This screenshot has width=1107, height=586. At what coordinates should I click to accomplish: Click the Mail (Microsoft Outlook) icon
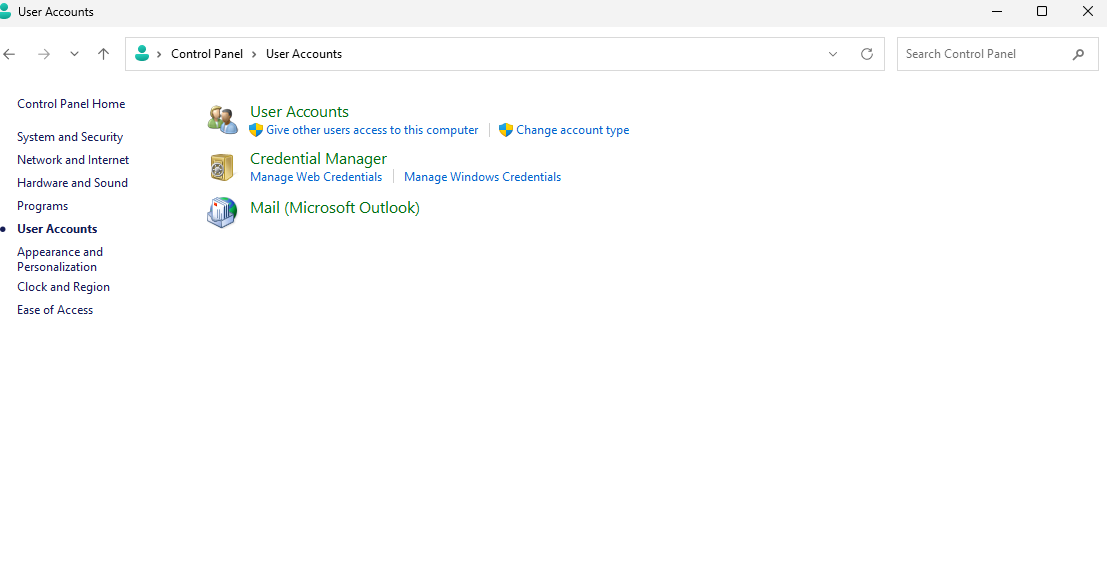click(x=222, y=212)
